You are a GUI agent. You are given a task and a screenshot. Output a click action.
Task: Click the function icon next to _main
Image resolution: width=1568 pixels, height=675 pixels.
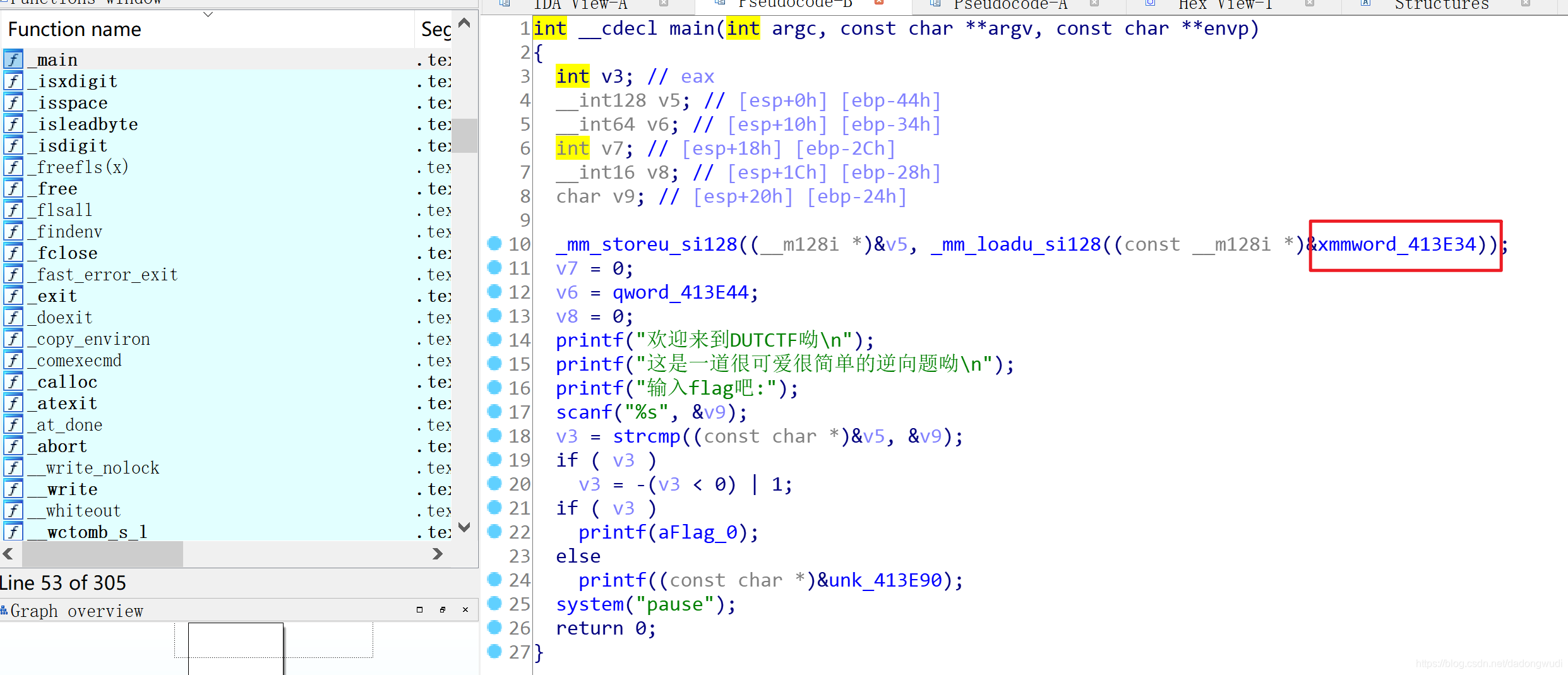[13, 59]
